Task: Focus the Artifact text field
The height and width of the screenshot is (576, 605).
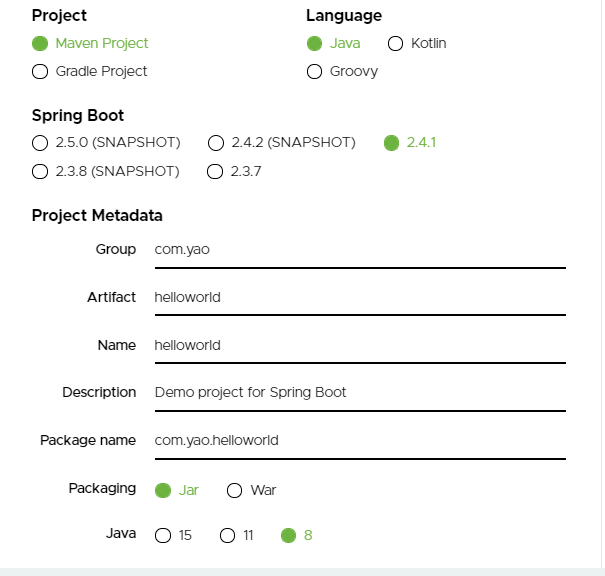Action: click(359, 298)
